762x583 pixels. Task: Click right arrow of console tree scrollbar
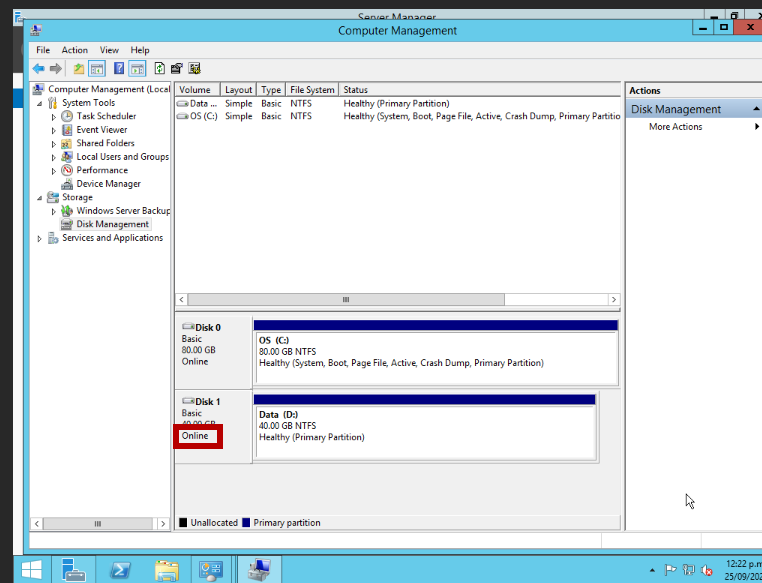point(163,523)
